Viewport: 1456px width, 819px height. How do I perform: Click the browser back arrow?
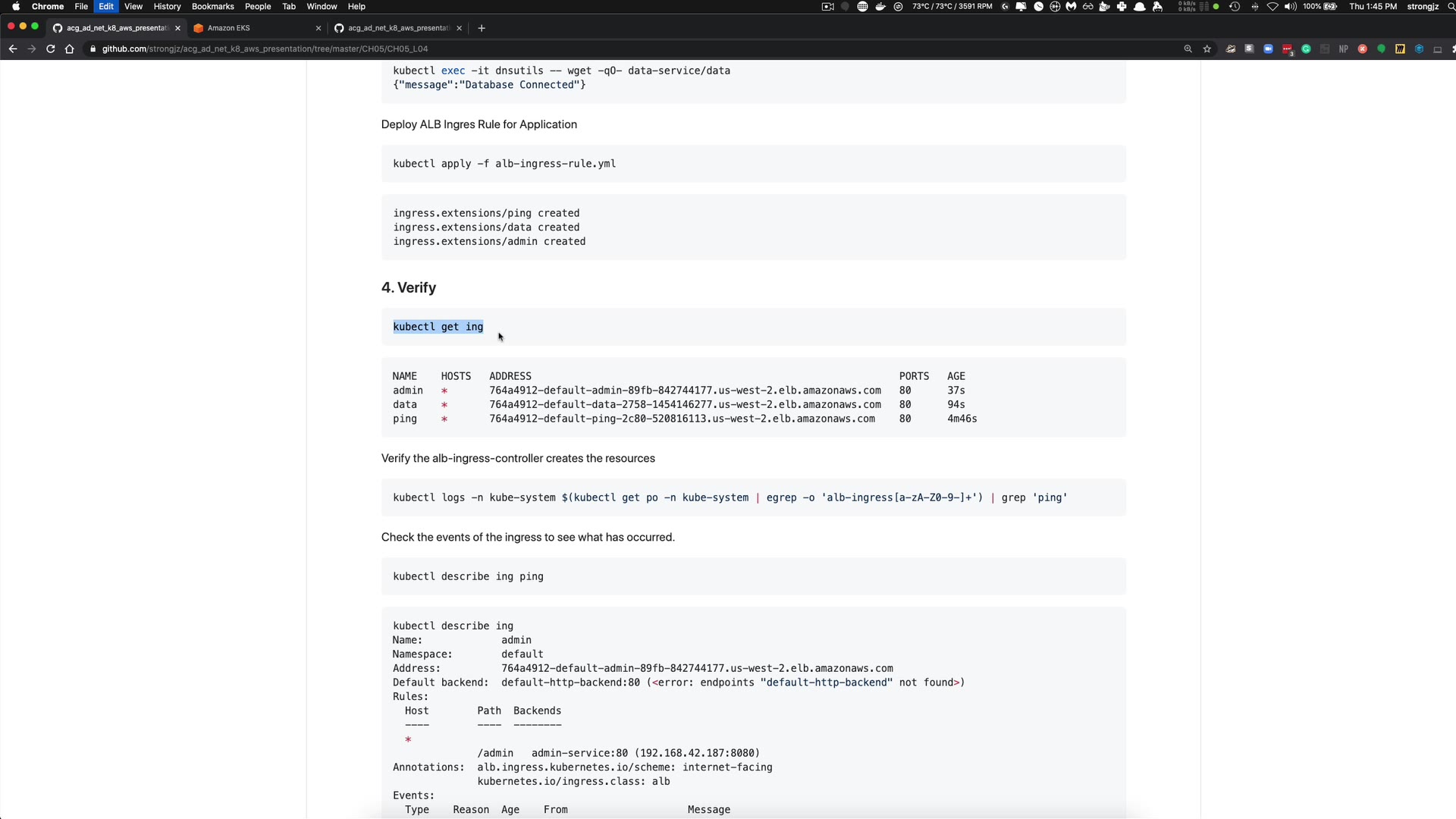(x=13, y=49)
